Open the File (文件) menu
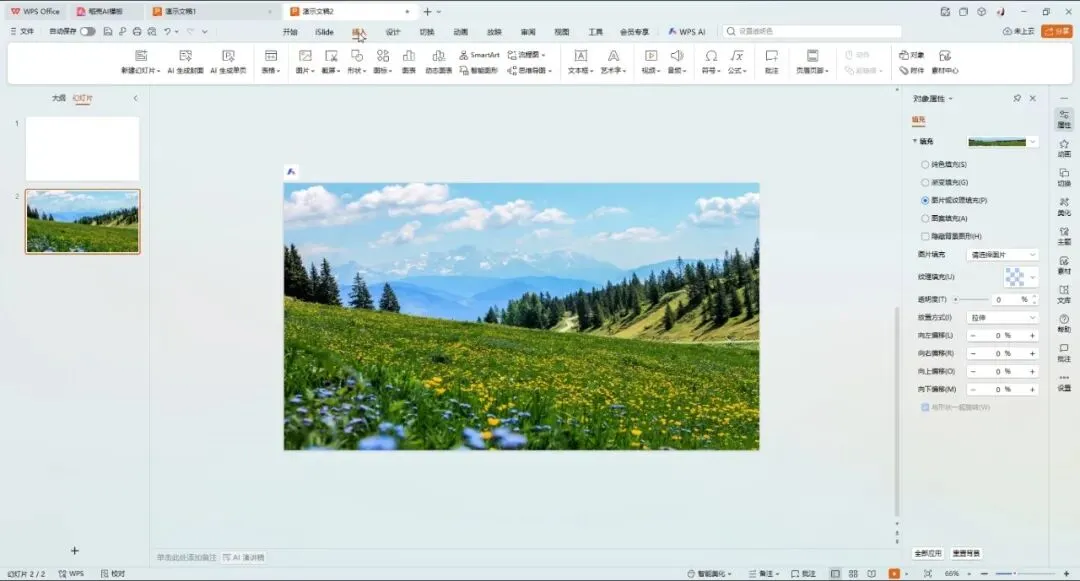 point(22,32)
